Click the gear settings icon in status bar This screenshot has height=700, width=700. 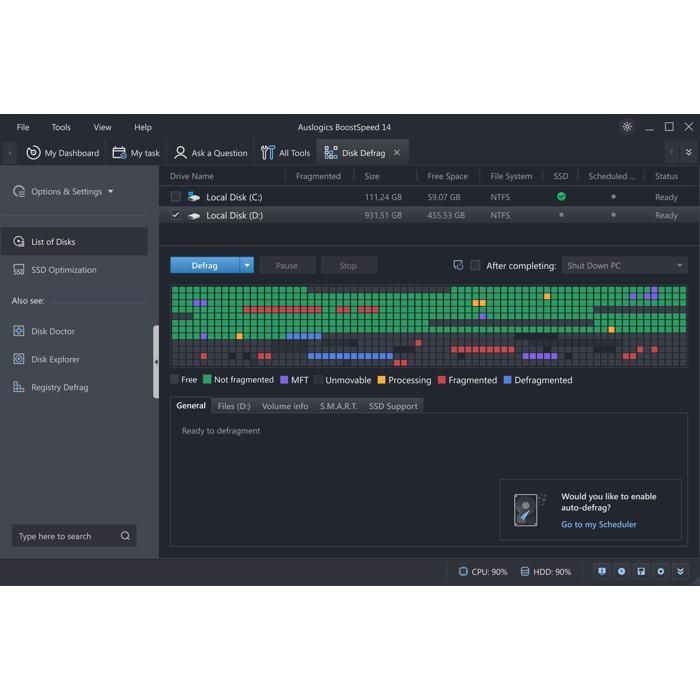click(x=661, y=571)
